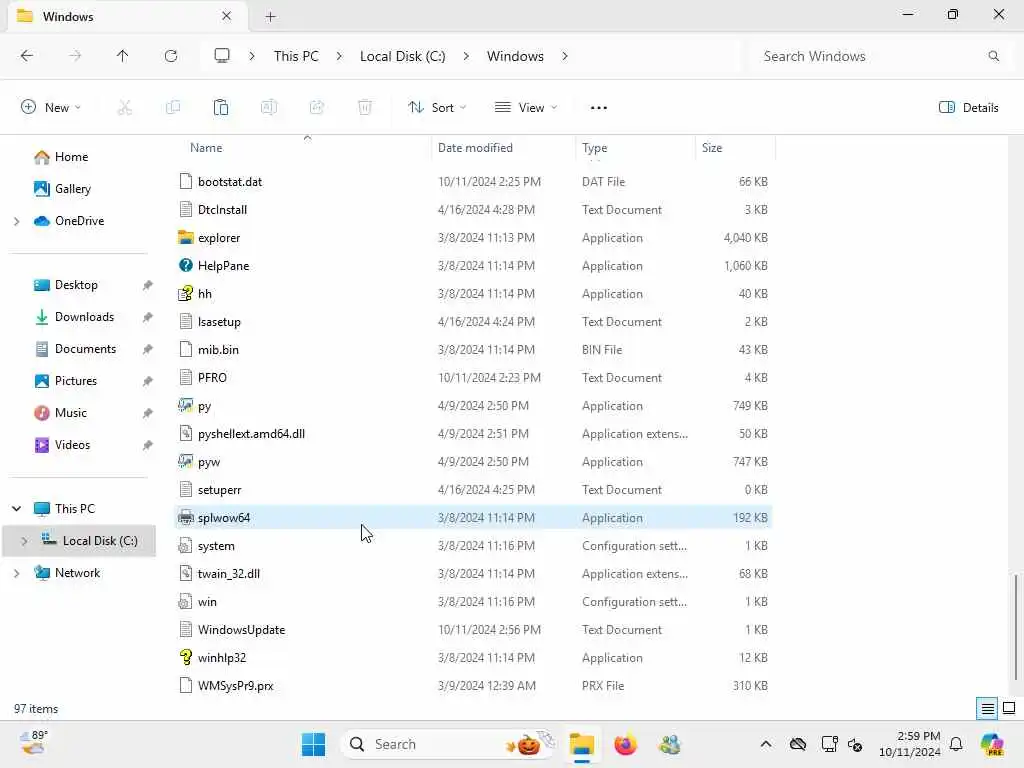The image size is (1024, 768).
Task: Expand Network tree node
Action: coord(16,573)
